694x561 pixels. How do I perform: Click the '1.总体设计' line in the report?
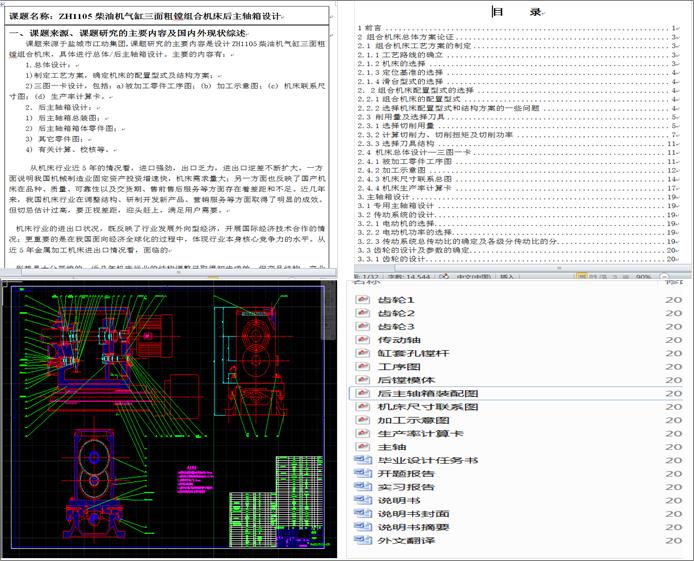click(x=48, y=65)
